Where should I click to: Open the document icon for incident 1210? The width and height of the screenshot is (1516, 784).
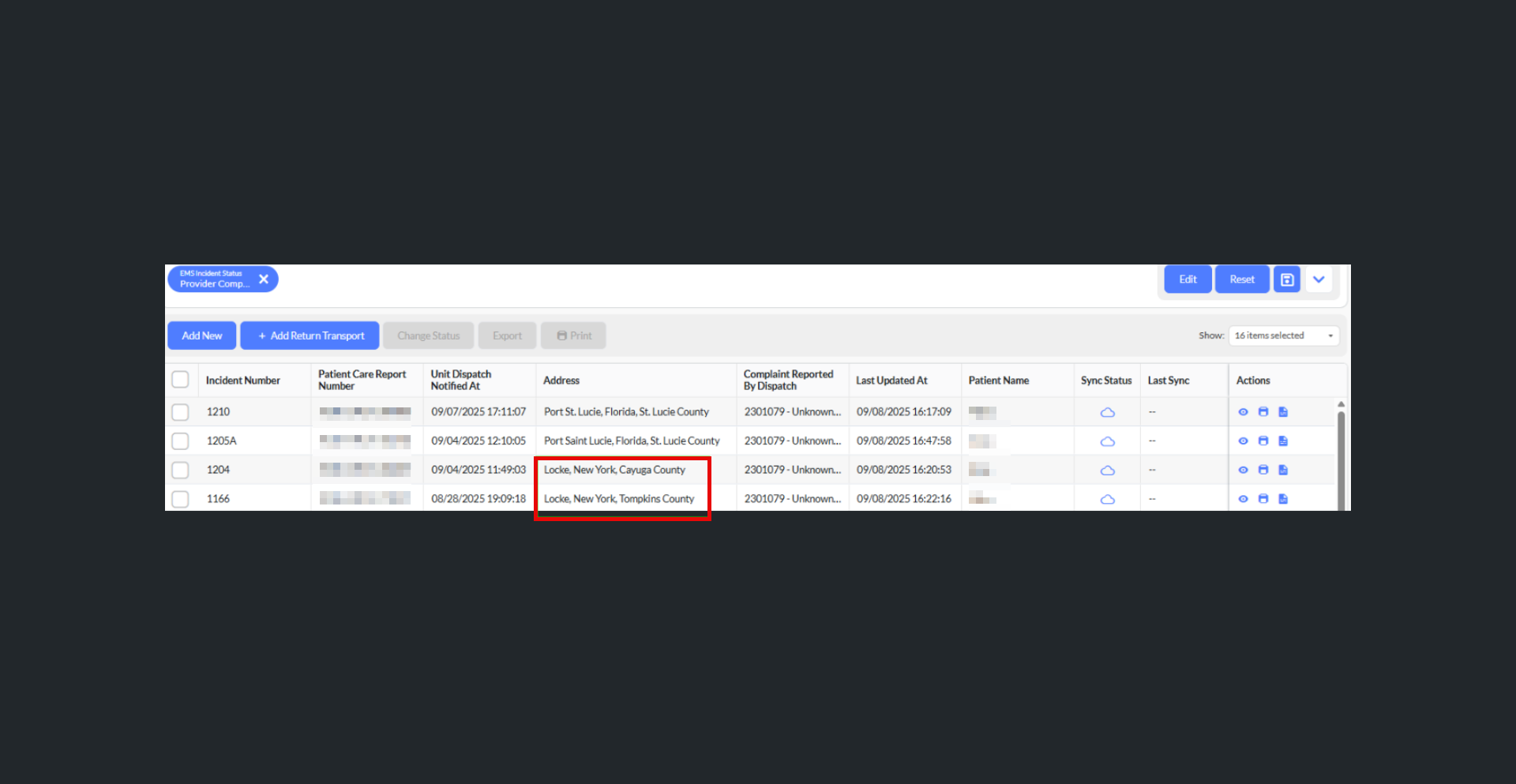click(x=1283, y=412)
